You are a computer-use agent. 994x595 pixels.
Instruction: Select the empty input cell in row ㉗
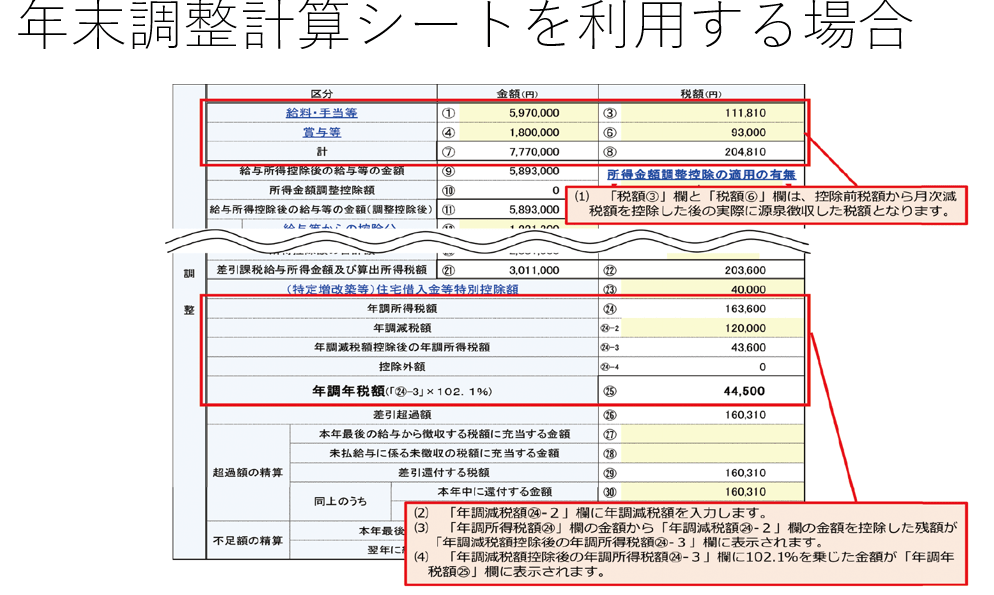[713, 434]
